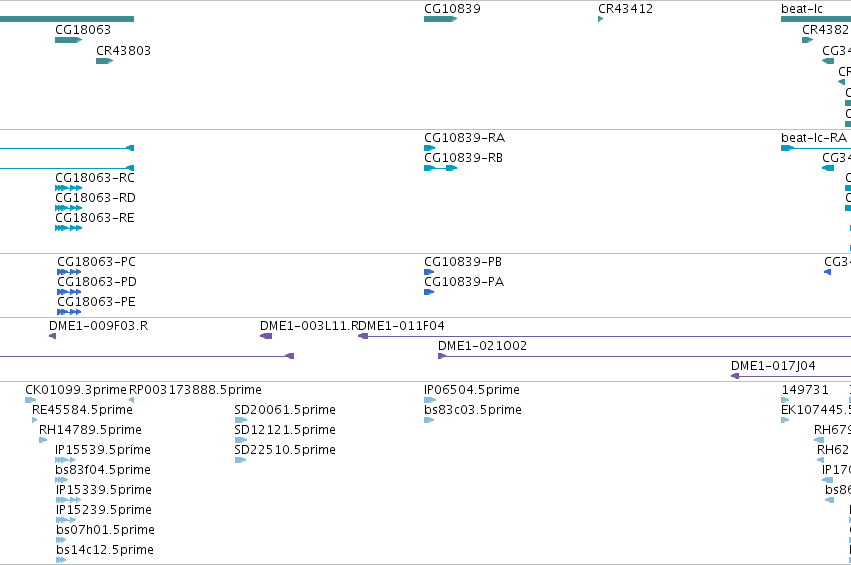Click the beat-Ic-RA transcript label

814,138
